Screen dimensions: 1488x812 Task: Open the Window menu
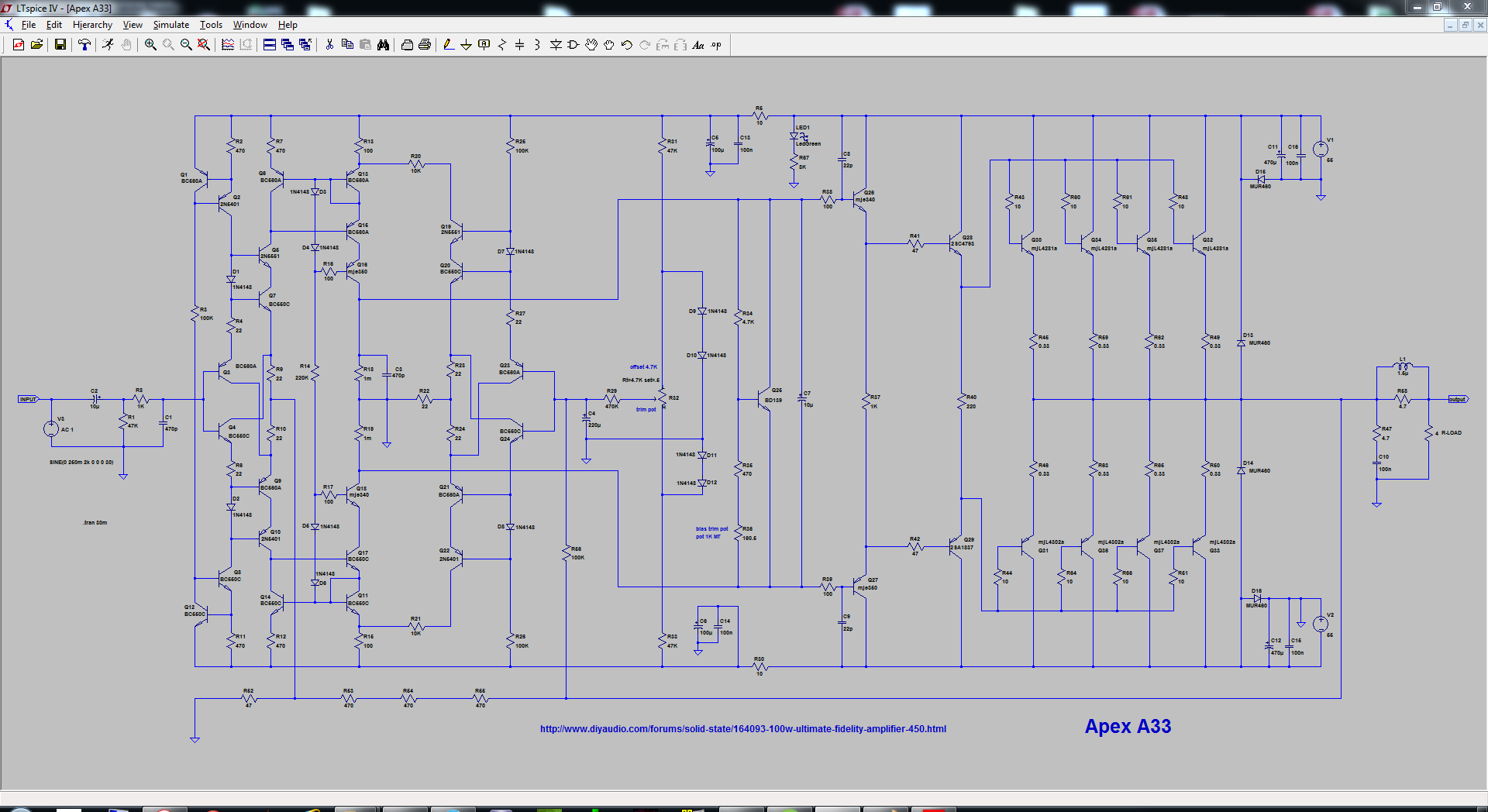(x=250, y=25)
